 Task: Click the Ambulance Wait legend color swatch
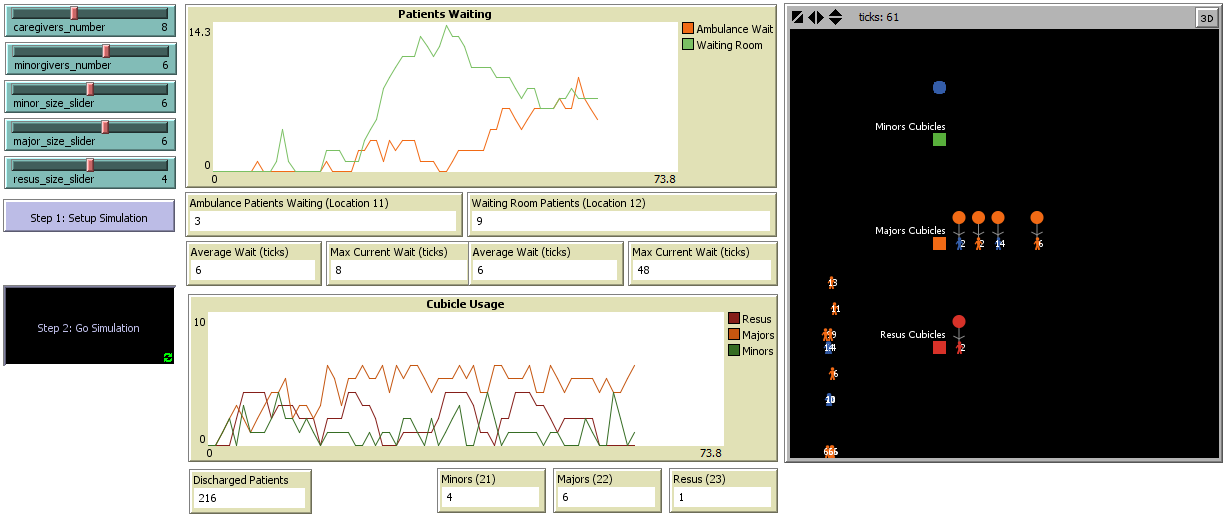687,29
